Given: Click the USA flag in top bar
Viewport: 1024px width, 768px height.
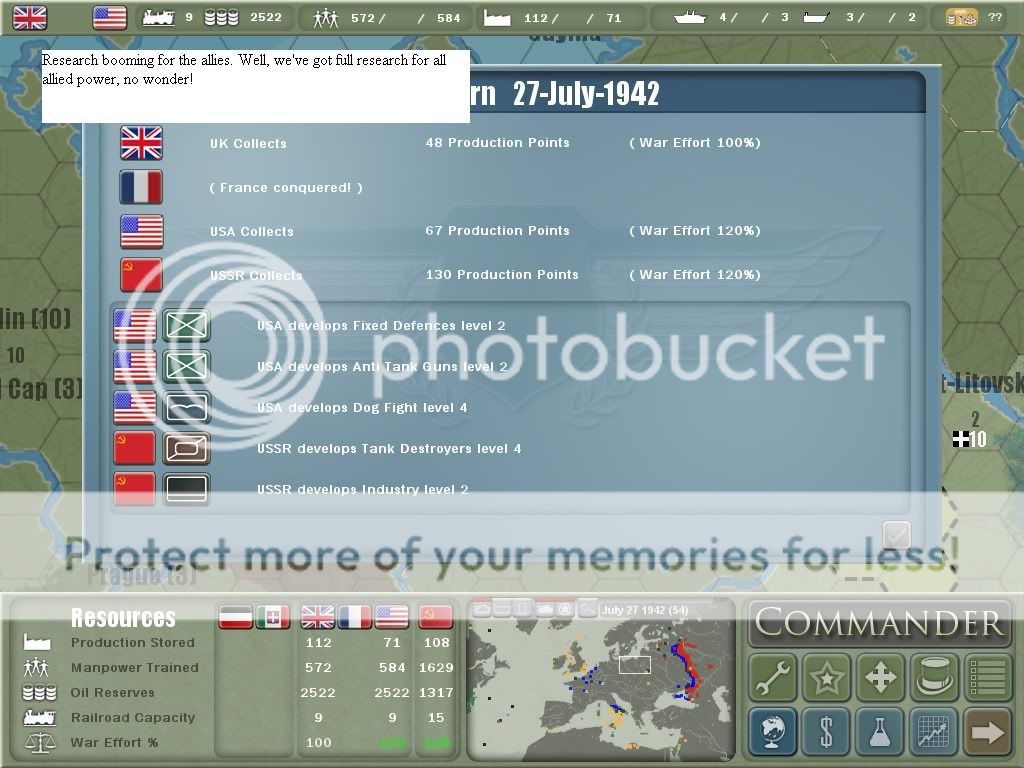Looking at the screenshot, I should [109, 17].
